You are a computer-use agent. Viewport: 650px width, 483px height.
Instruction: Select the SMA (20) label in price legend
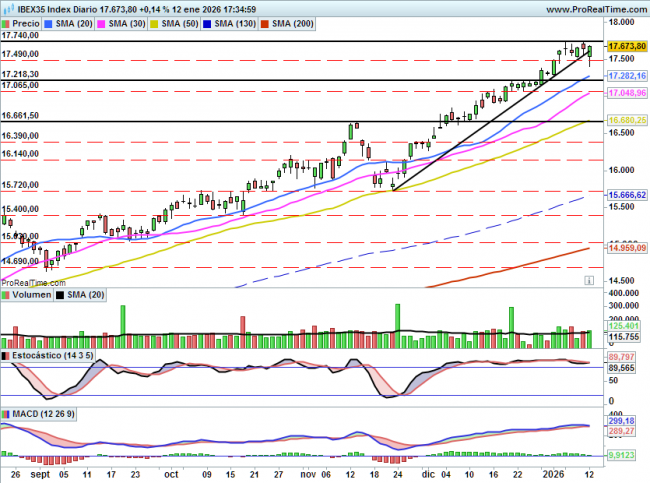pyautogui.click(x=73, y=24)
